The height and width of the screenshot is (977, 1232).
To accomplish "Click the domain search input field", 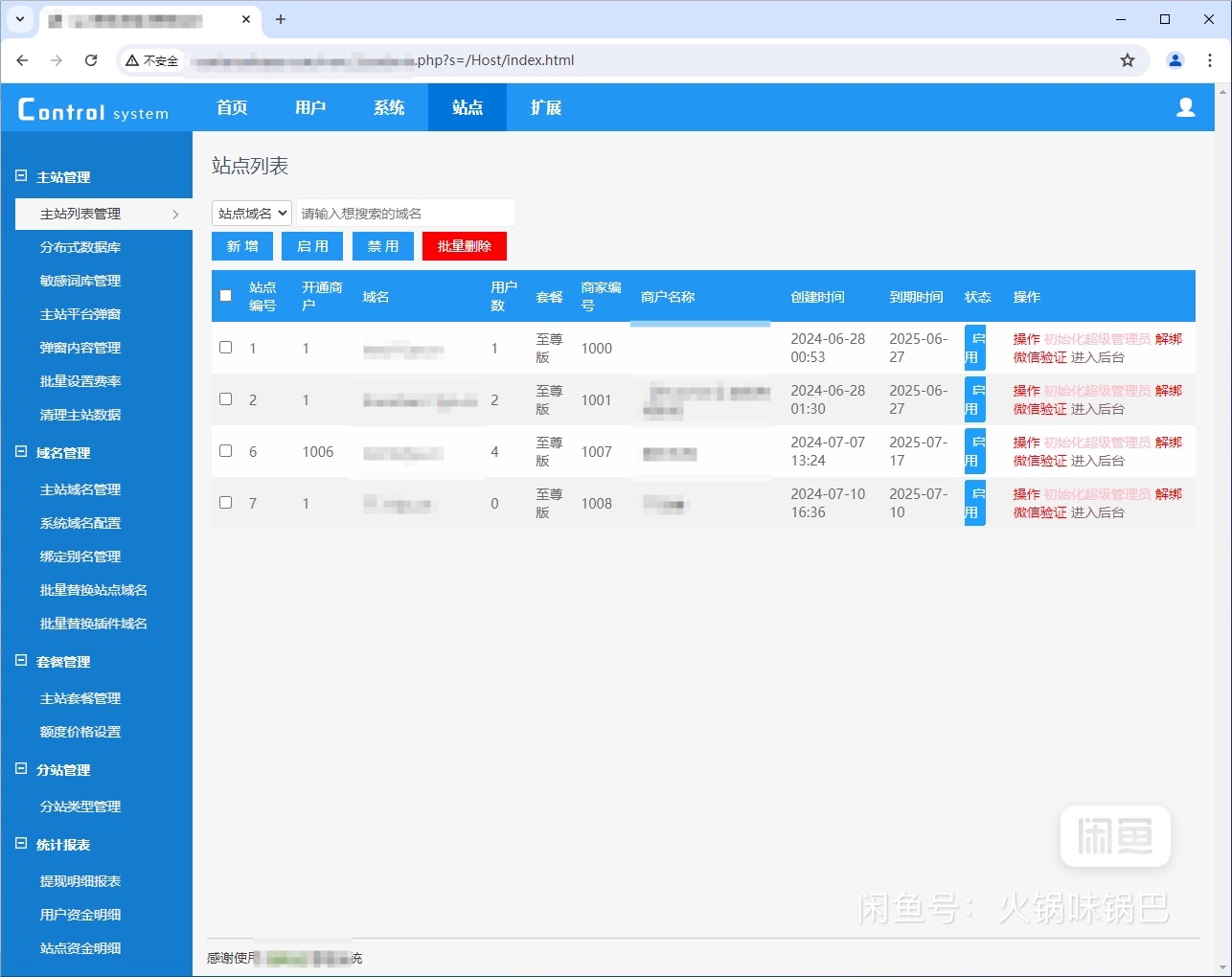I will pos(405,214).
